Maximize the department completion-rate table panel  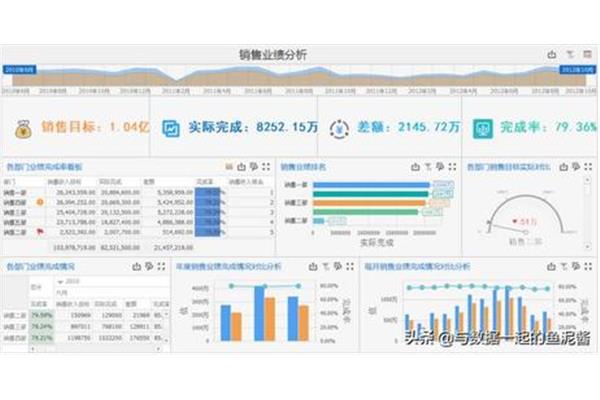coord(266,167)
